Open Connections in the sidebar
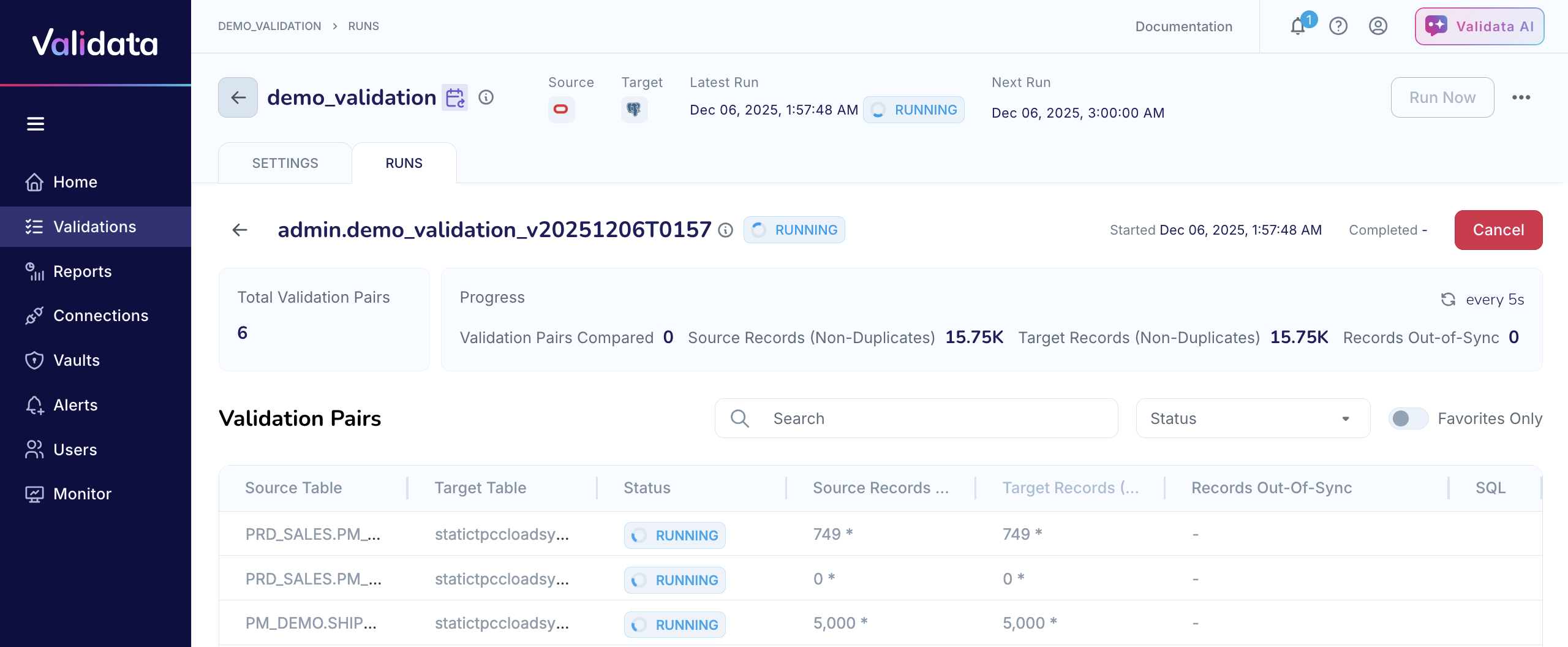 click(x=100, y=316)
